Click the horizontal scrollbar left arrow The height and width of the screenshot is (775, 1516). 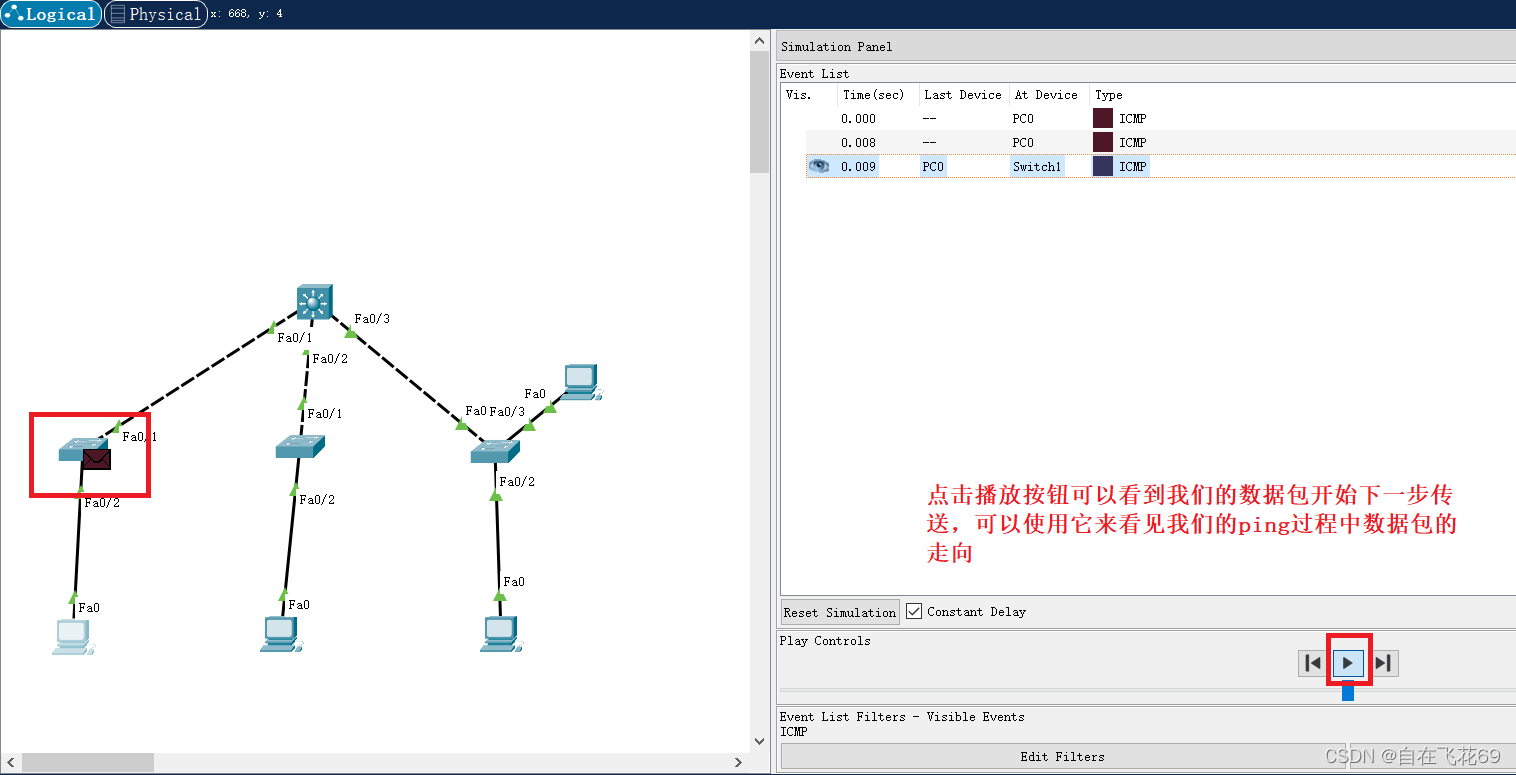click(11, 763)
